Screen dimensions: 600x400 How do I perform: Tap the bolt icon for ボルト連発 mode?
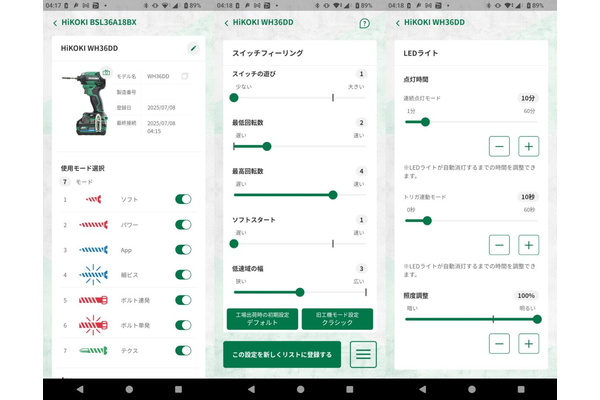coord(93,300)
